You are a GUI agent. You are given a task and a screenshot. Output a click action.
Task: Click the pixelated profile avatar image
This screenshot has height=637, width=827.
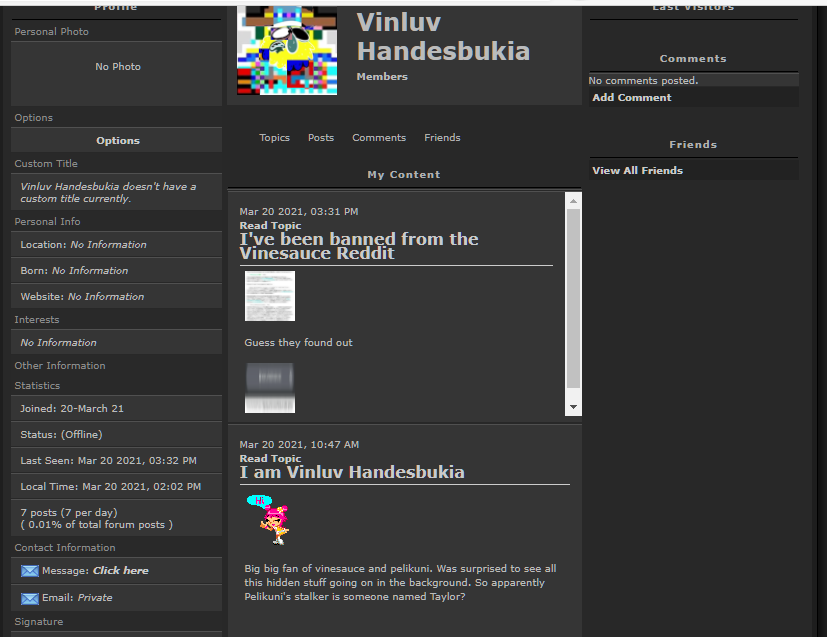coord(287,51)
